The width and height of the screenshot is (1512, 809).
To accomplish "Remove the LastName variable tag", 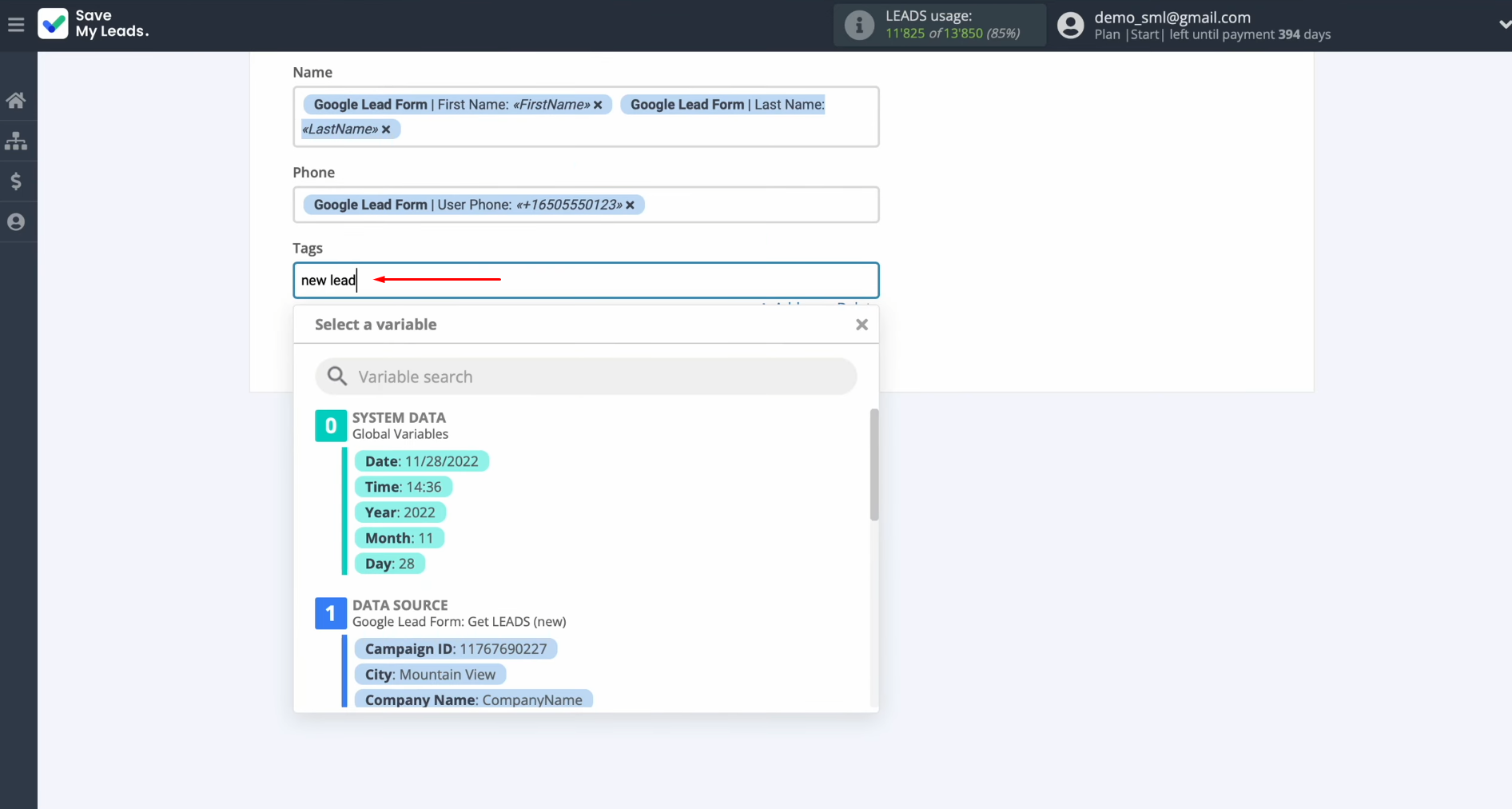I will (386, 130).
